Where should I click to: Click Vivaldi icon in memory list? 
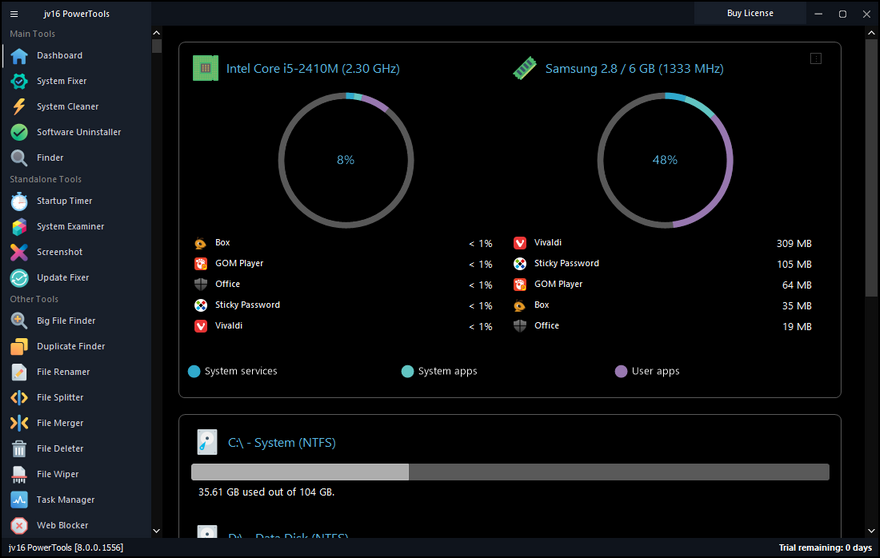point(520,243)
